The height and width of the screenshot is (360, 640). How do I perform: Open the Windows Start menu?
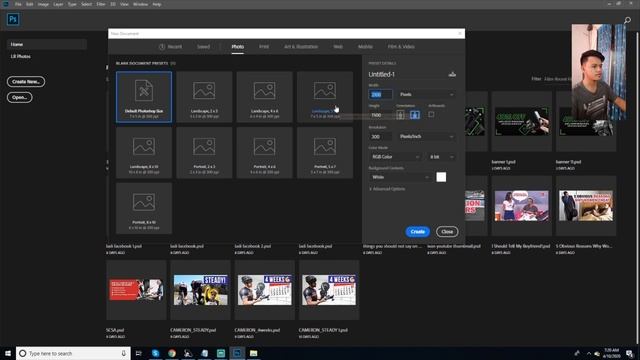[x=8, y=353]
